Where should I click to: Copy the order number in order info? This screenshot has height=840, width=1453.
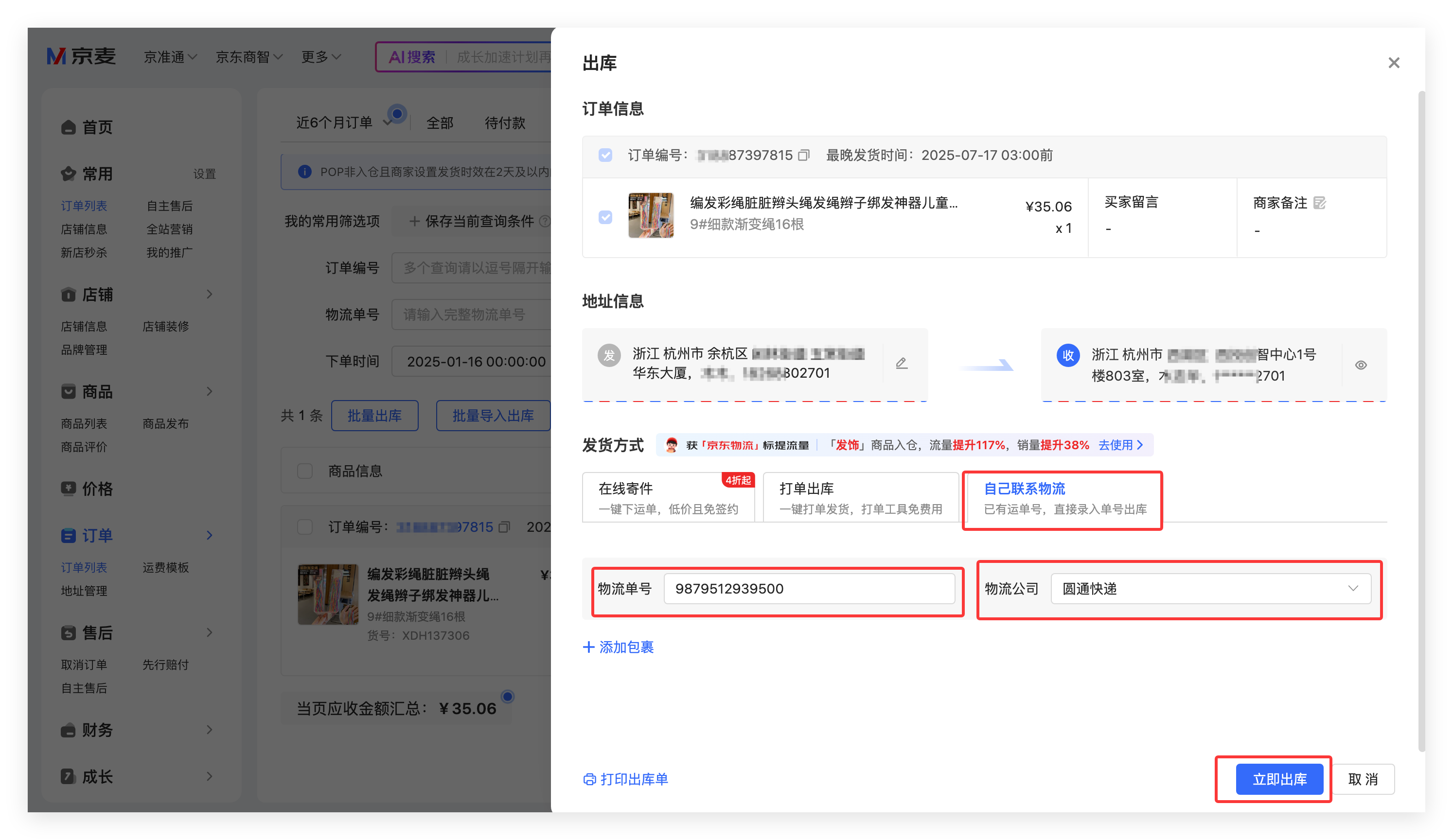click(804, 155)
